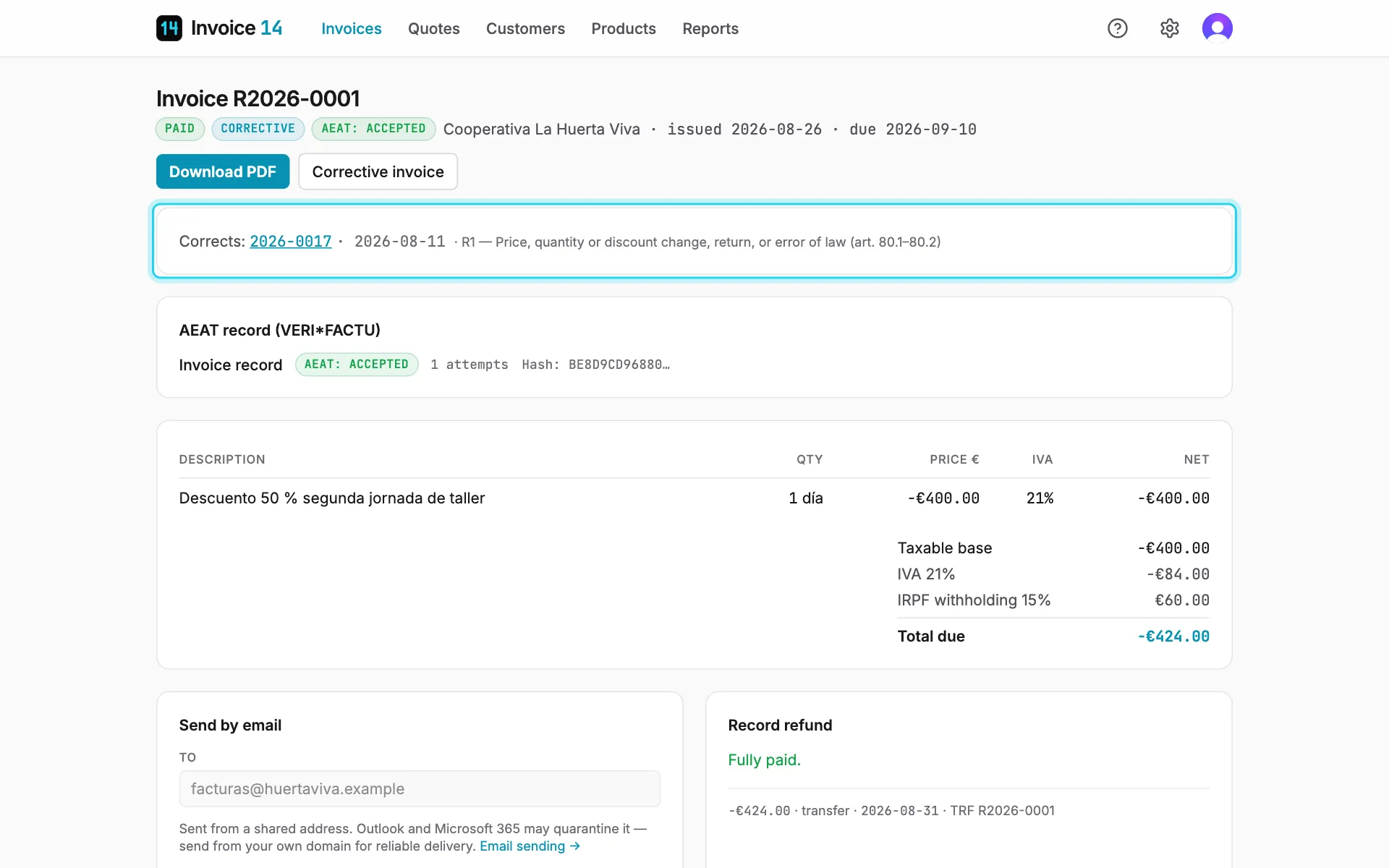1389x868 pixels.
Task: Open the settings gear icon
Action: [x=1170, y=28]
